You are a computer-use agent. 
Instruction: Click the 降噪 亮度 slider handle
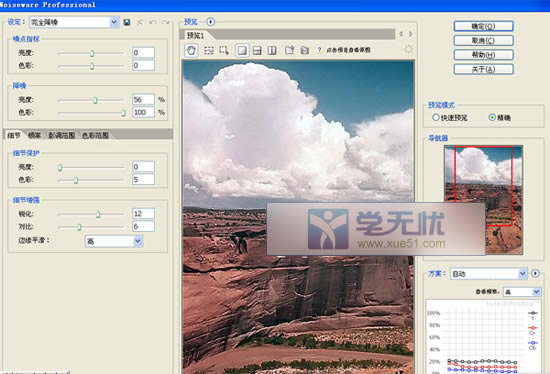[95, 100]
